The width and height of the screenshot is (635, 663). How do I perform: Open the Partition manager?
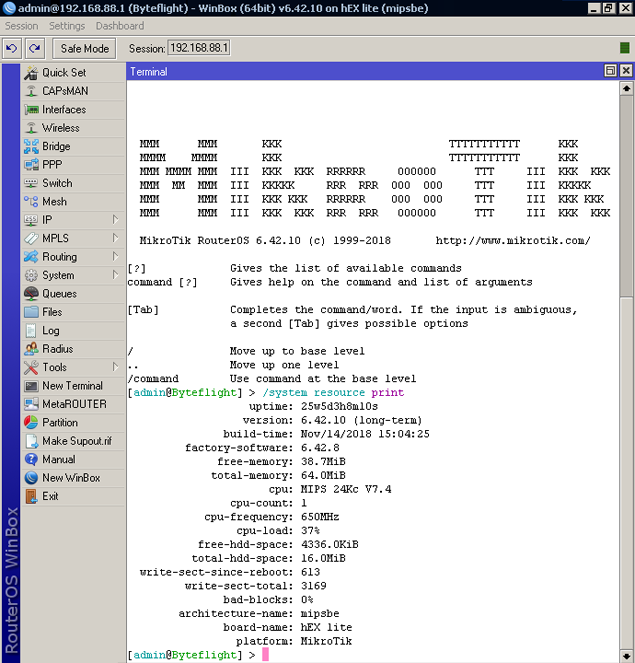click(x=73, y=422)
